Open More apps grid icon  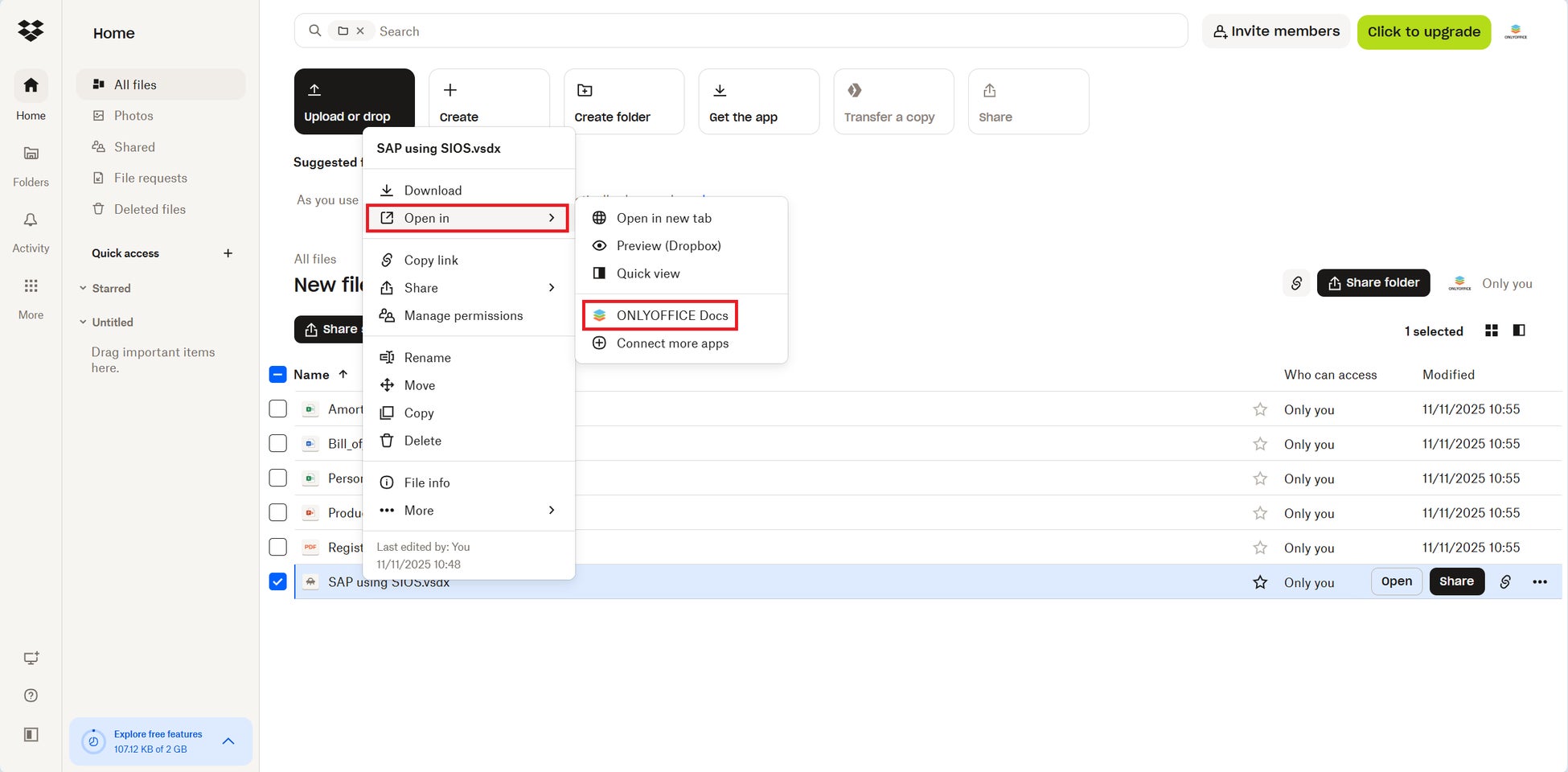pyautogui.click(x=31, y=286)
